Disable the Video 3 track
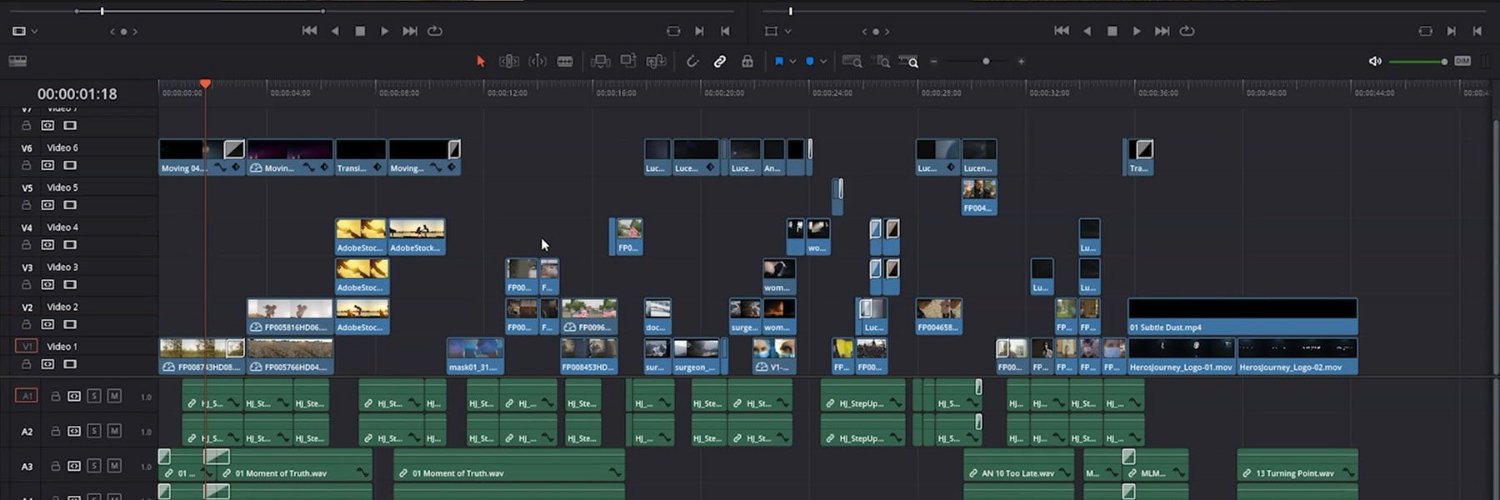The width and height of the screenshot is (1500, 500). (70, 284)
